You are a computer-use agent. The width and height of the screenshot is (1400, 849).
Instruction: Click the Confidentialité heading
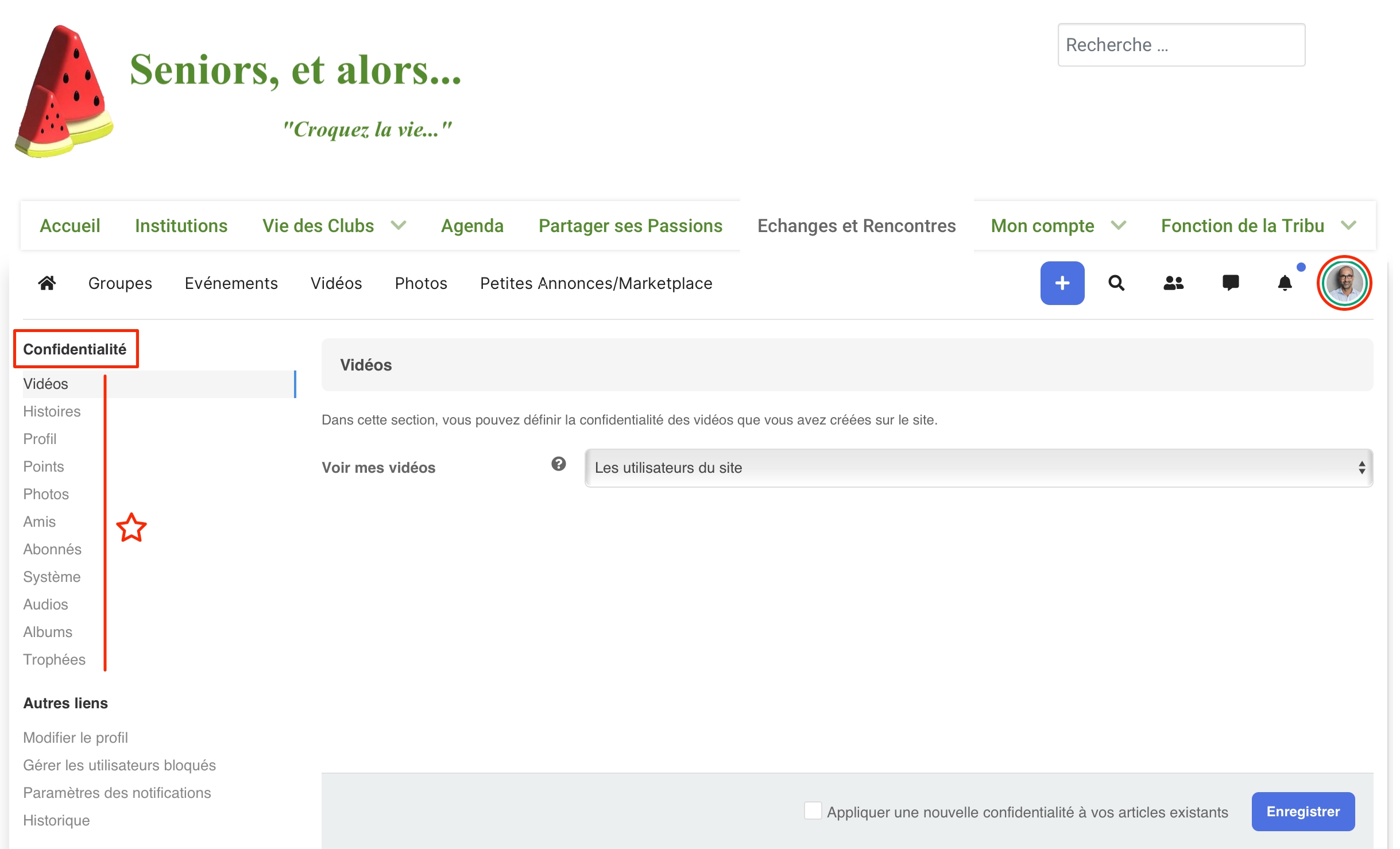pyautogui.click(x=75, y=349)
